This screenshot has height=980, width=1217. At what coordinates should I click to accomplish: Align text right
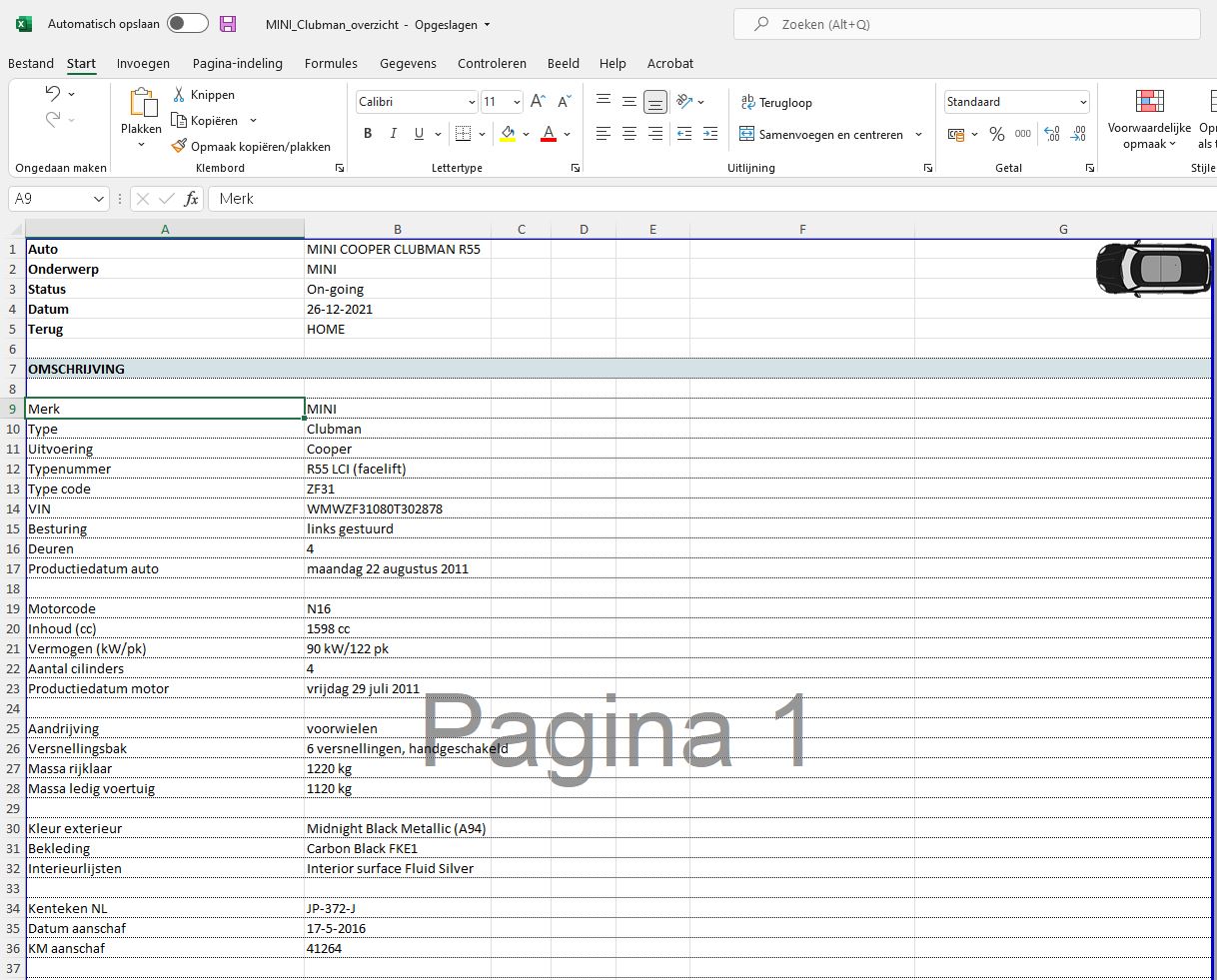pyautogui.click(x=655, y=133)
